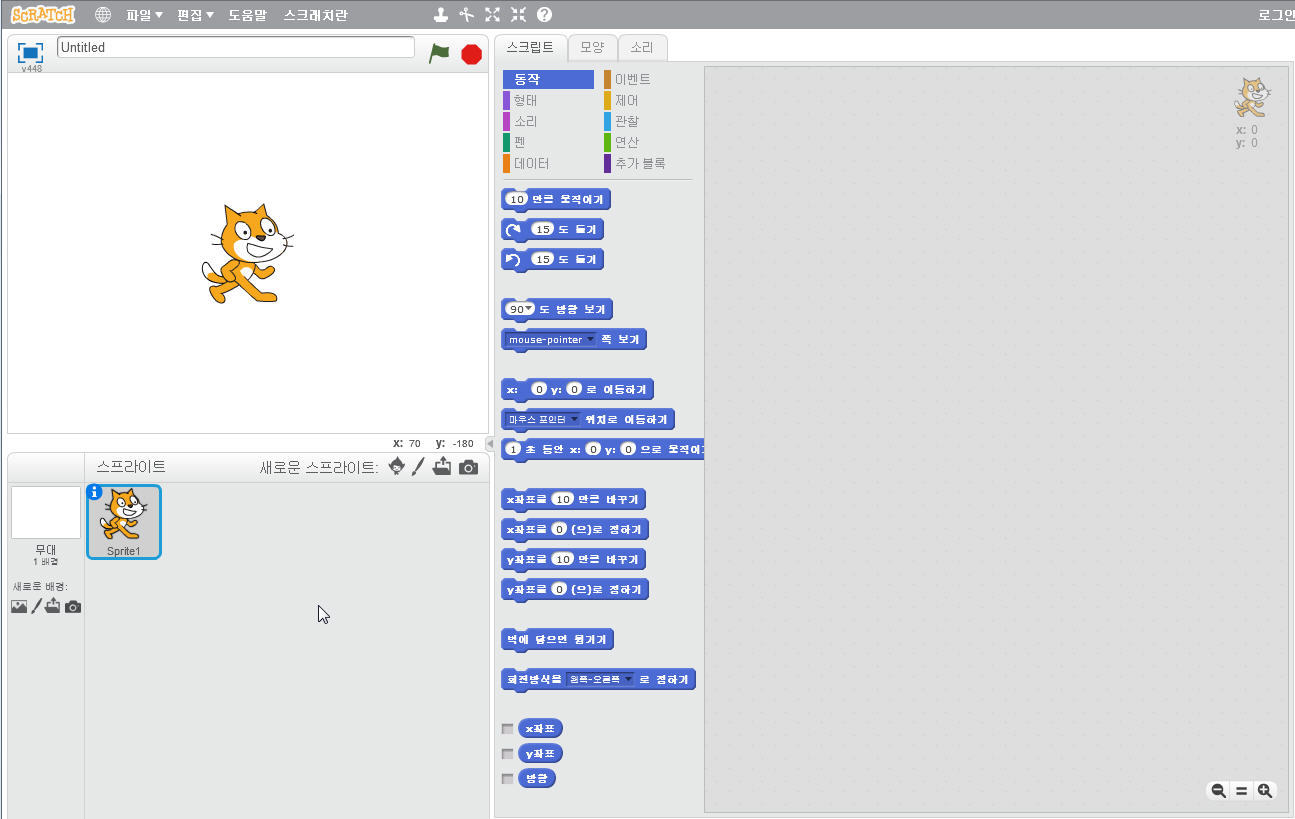Screen dimensions: 1295x819
Task: Click the globe language icon
Action: click(103, 15)
